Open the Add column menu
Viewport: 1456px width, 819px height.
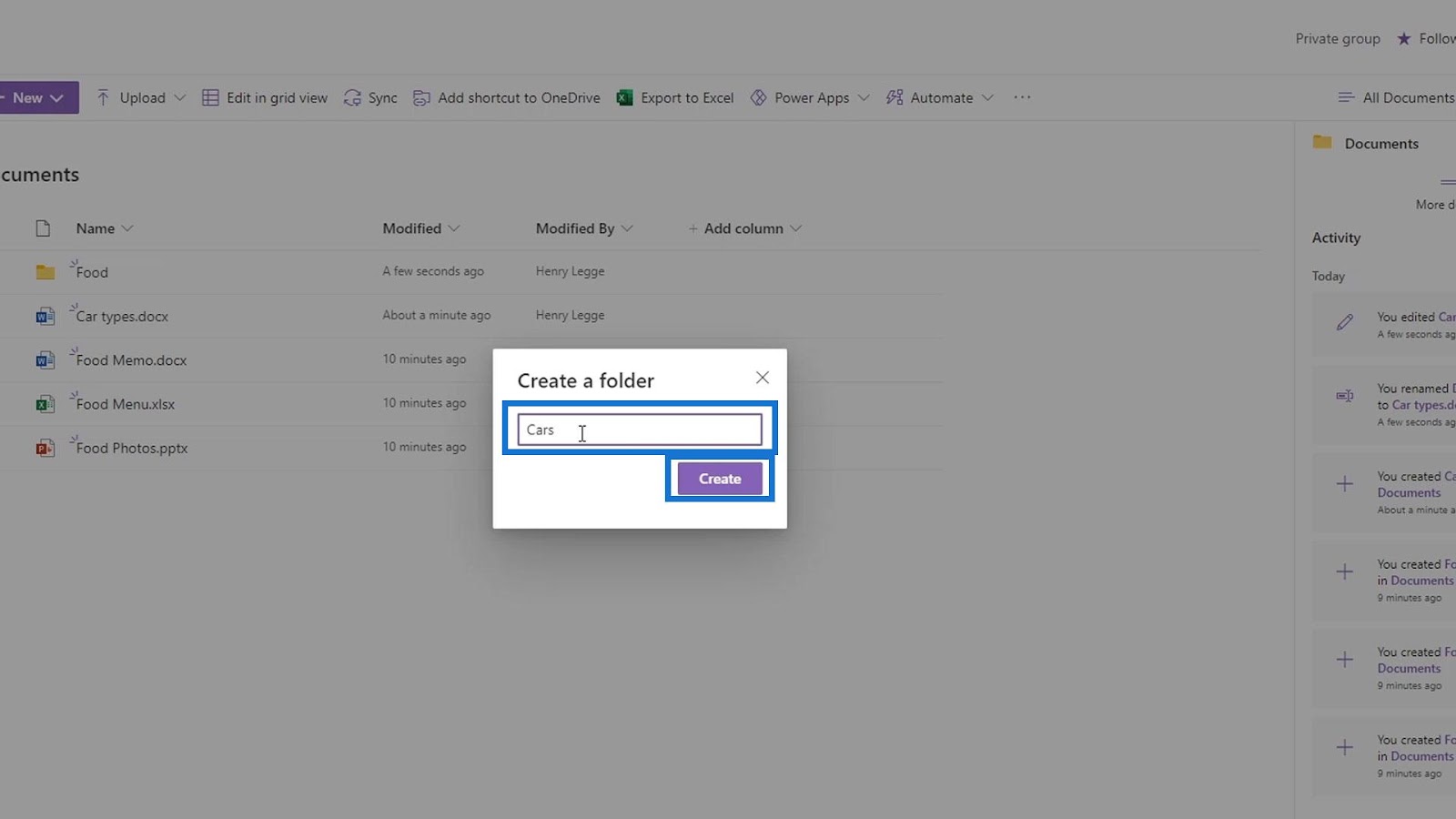744,228
